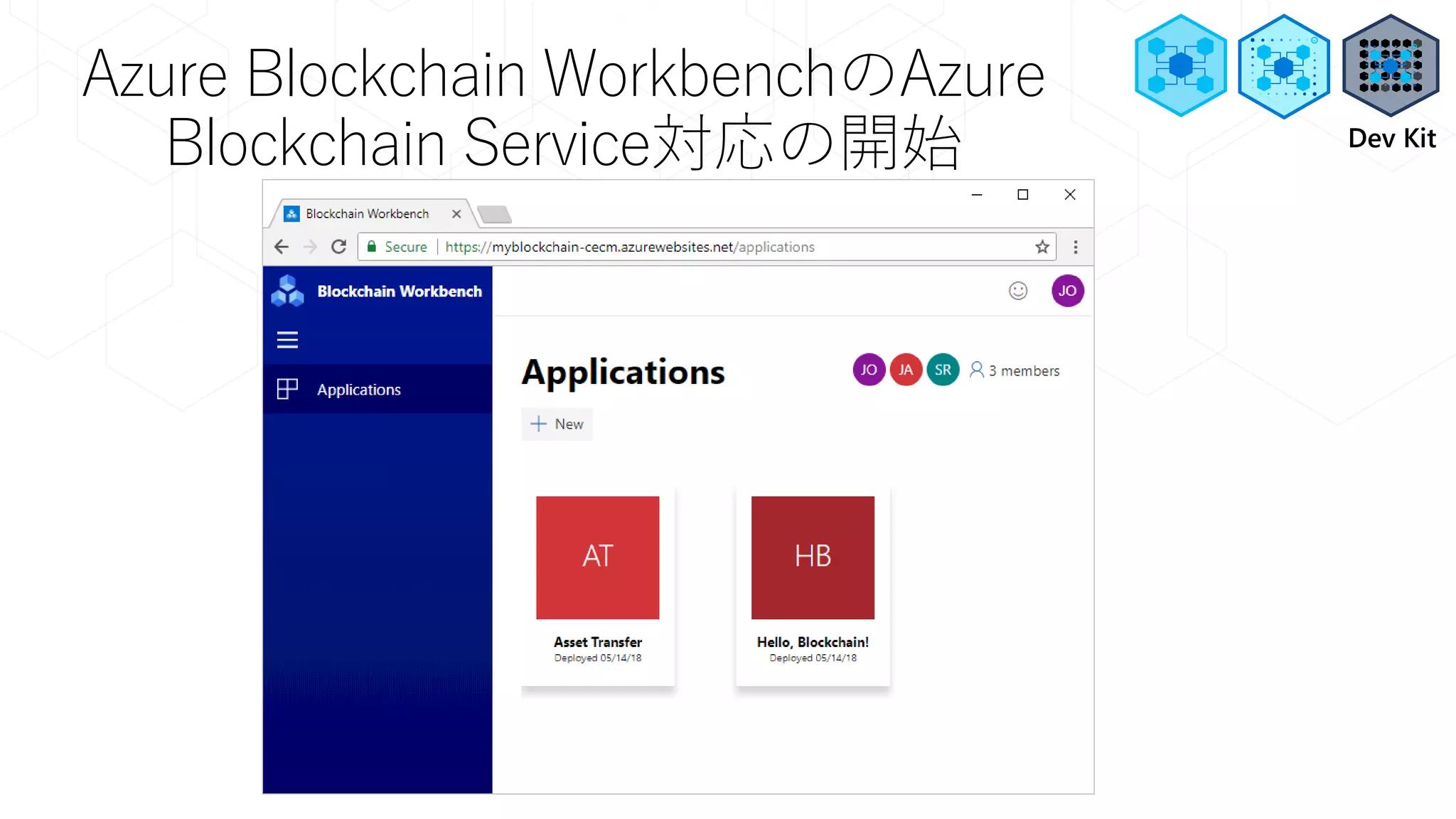The height and width of the screenshot is (819, 1456).
Task: Click the JO member avatar
Action: [869, 370]
